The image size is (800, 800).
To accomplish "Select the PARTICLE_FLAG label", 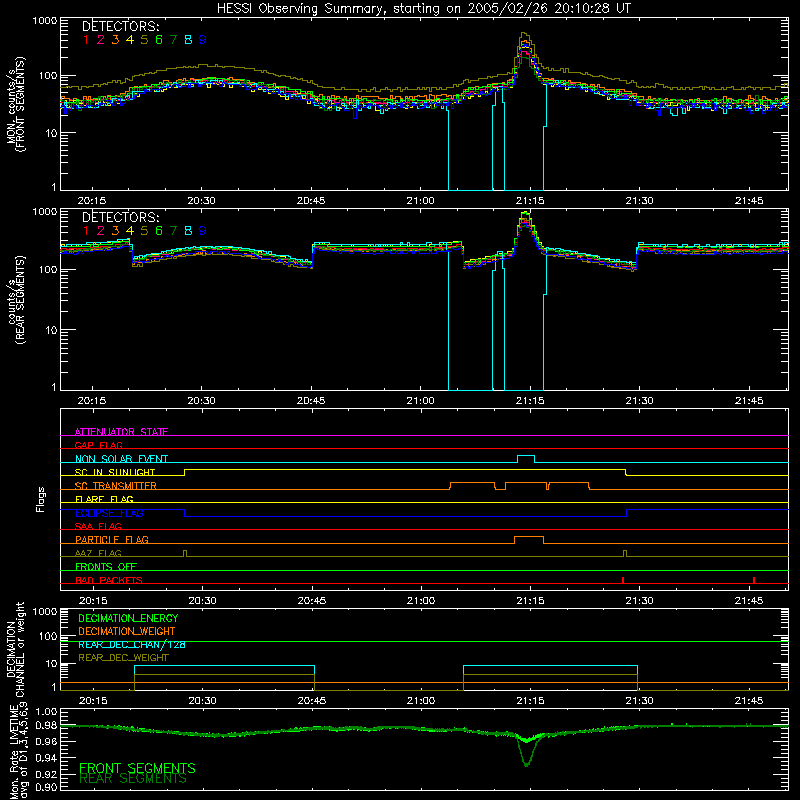I will tap(112, 539).
